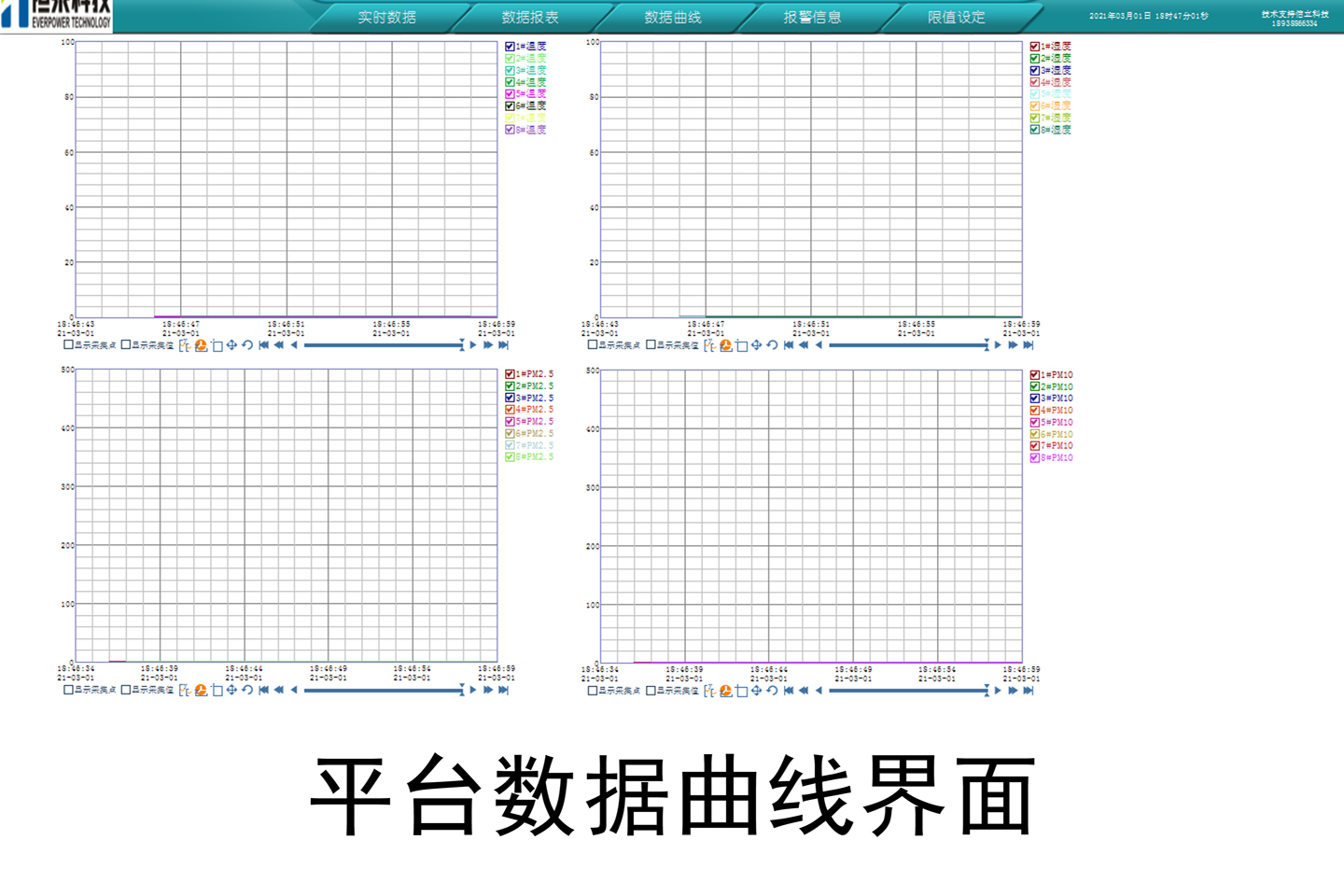Click the pan (cross arrows) icon under temperature chart
The width and height of the screenshot is (1344, 896).
[231, 345]
